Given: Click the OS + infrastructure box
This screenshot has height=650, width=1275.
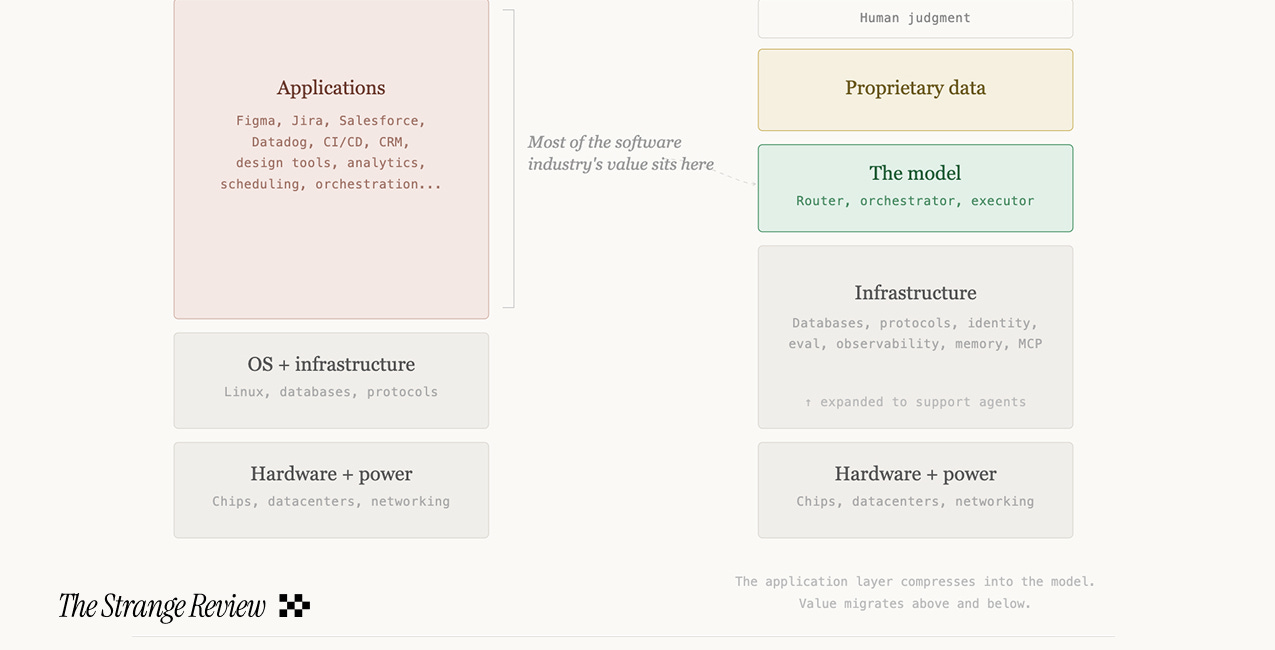Looking at the screenshot, I should (x=331, y=381).
